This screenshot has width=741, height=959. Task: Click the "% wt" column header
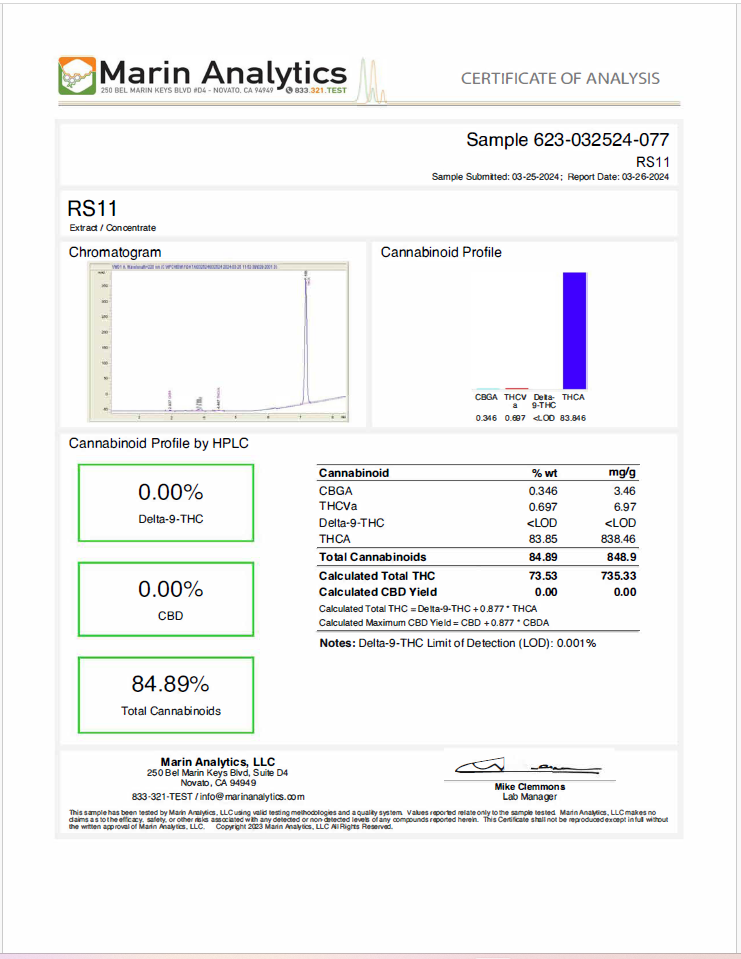tap(544, 472)
